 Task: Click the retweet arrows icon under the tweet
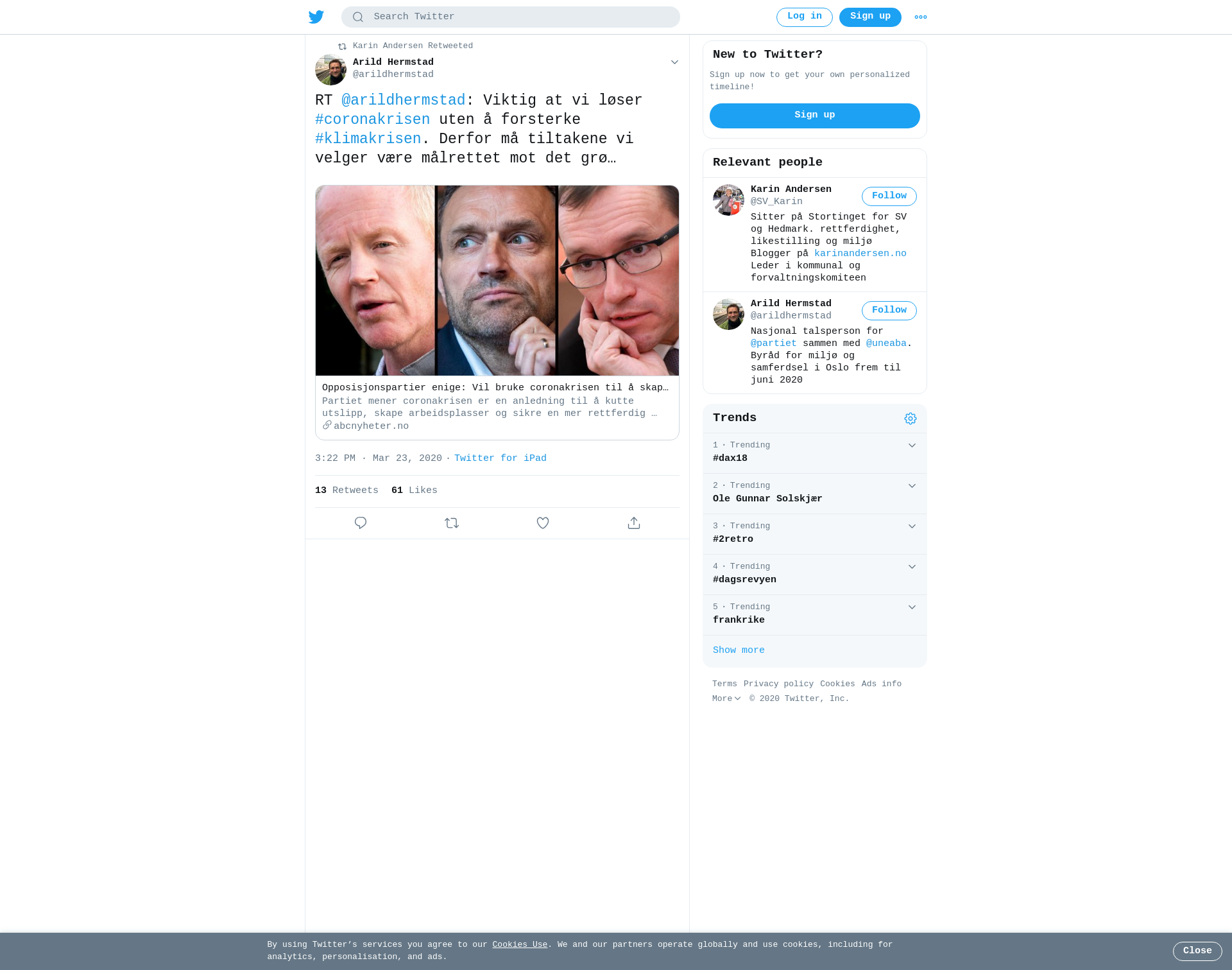tap(452, 523)
